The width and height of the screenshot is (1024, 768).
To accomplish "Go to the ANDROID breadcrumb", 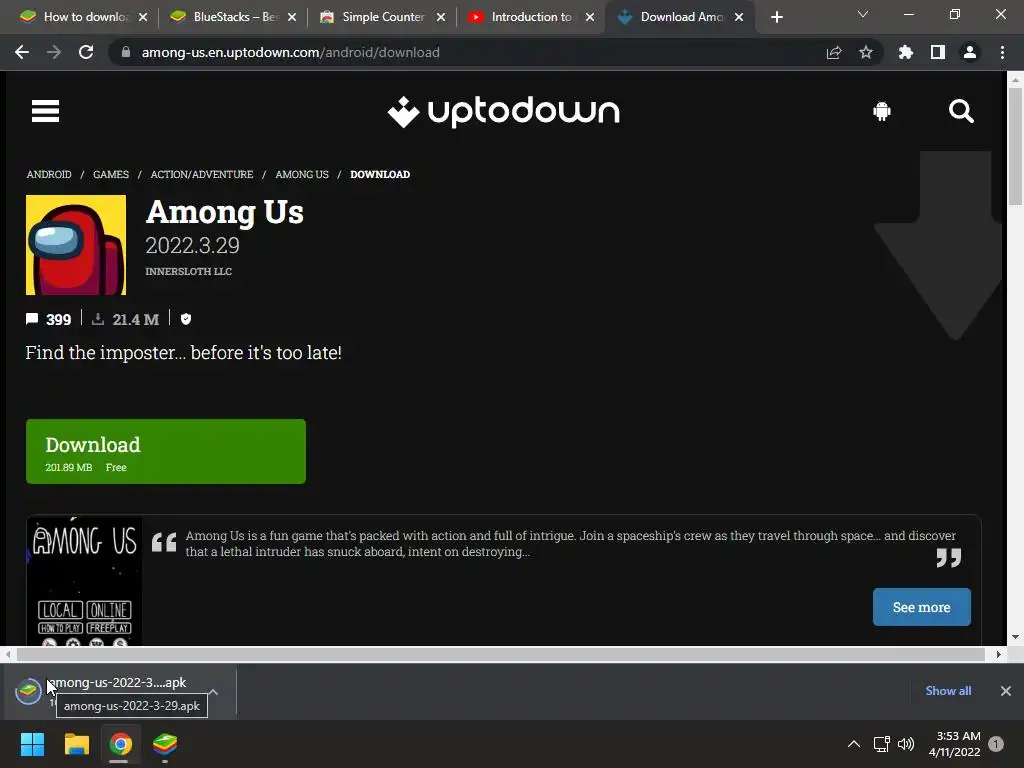I will click(x=49, y=174).
